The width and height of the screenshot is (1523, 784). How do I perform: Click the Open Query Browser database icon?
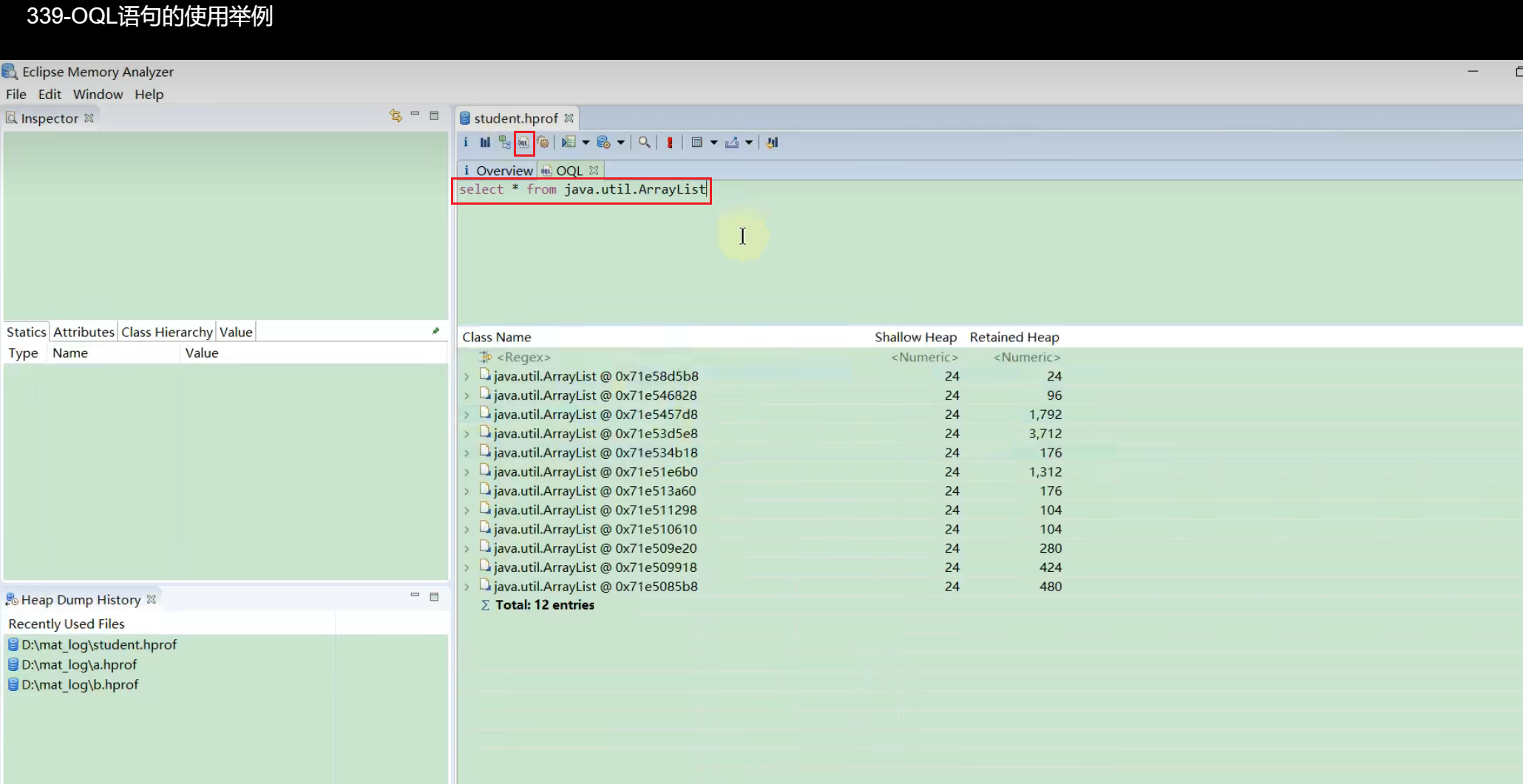[603, 143]
